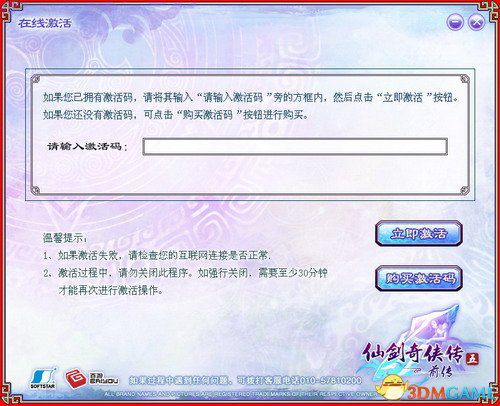Click the red 百游 logo icon
500x406 pixels.
(x=75, y=379)
